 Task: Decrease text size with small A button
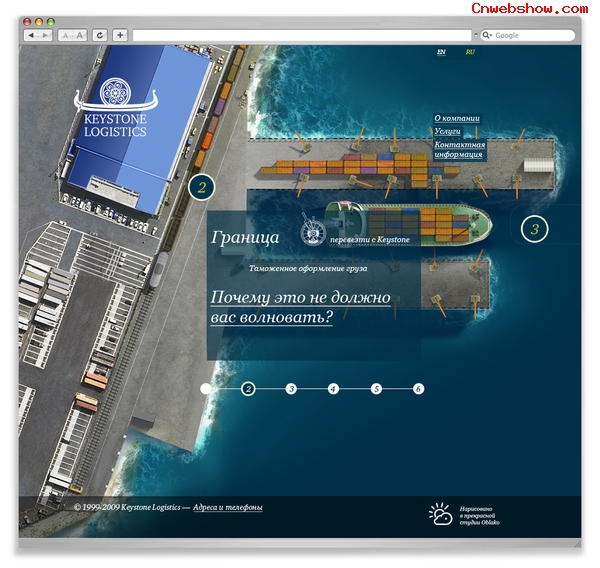pyautogui.click(x=65, y=36)
